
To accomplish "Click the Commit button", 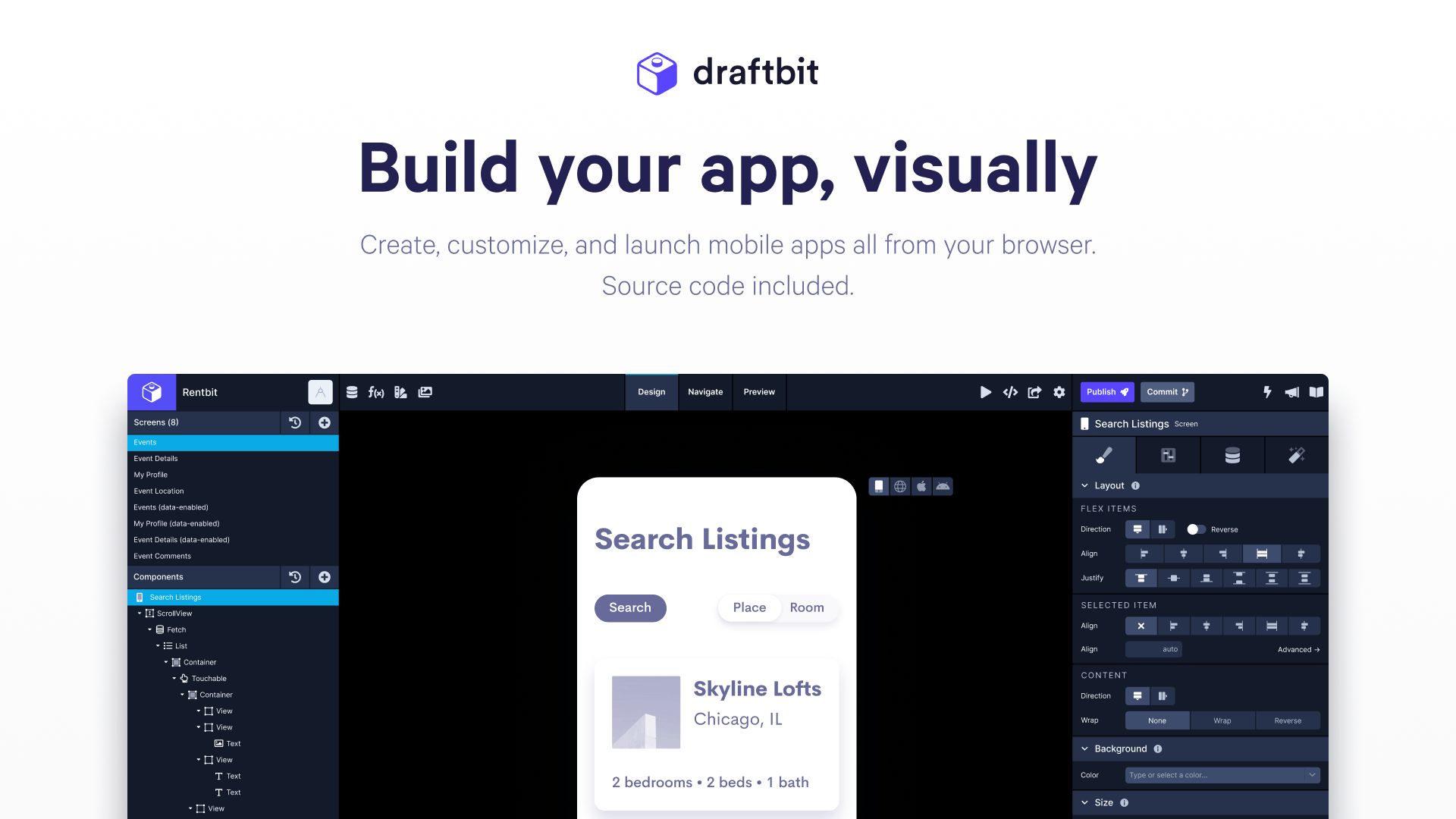I will (x=1167, y=392).
